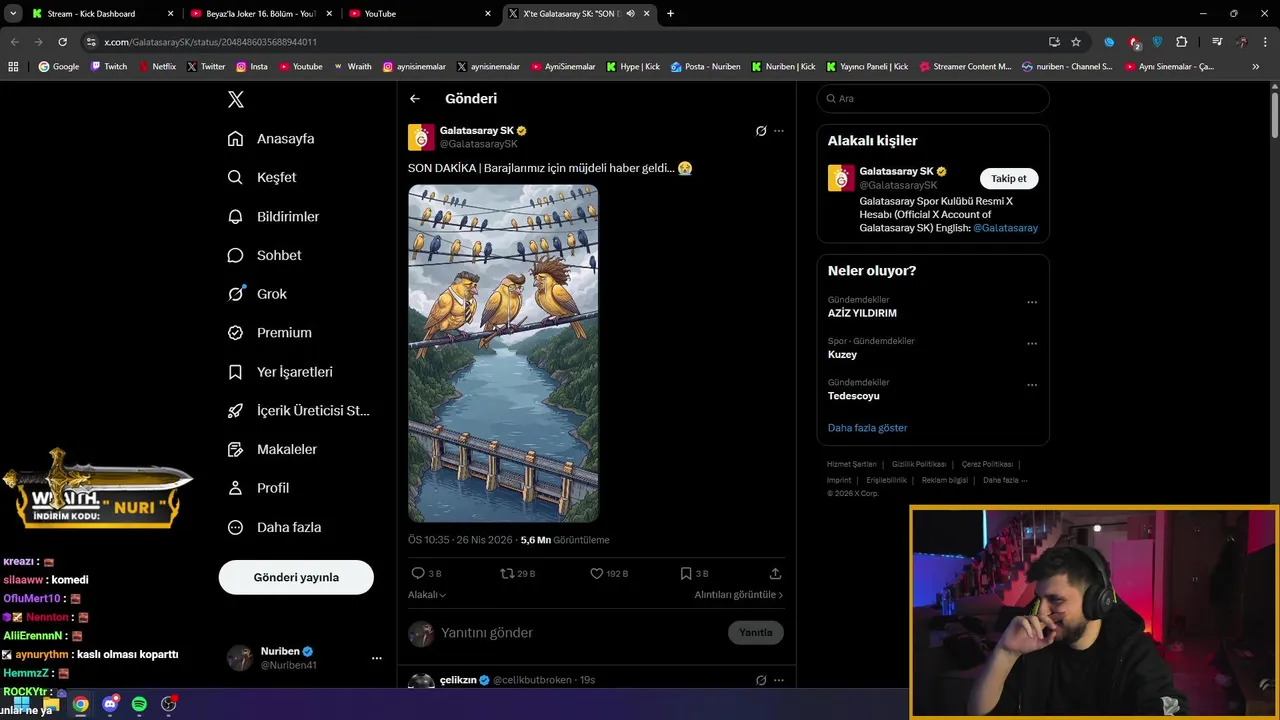Open Alıntıları görüntüle

pyautogui.click(x=739, y=595)
